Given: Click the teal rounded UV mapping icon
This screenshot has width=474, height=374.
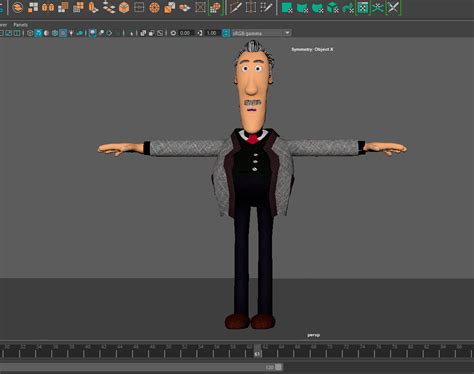Looking at the screenshot, I should [317, 7].
